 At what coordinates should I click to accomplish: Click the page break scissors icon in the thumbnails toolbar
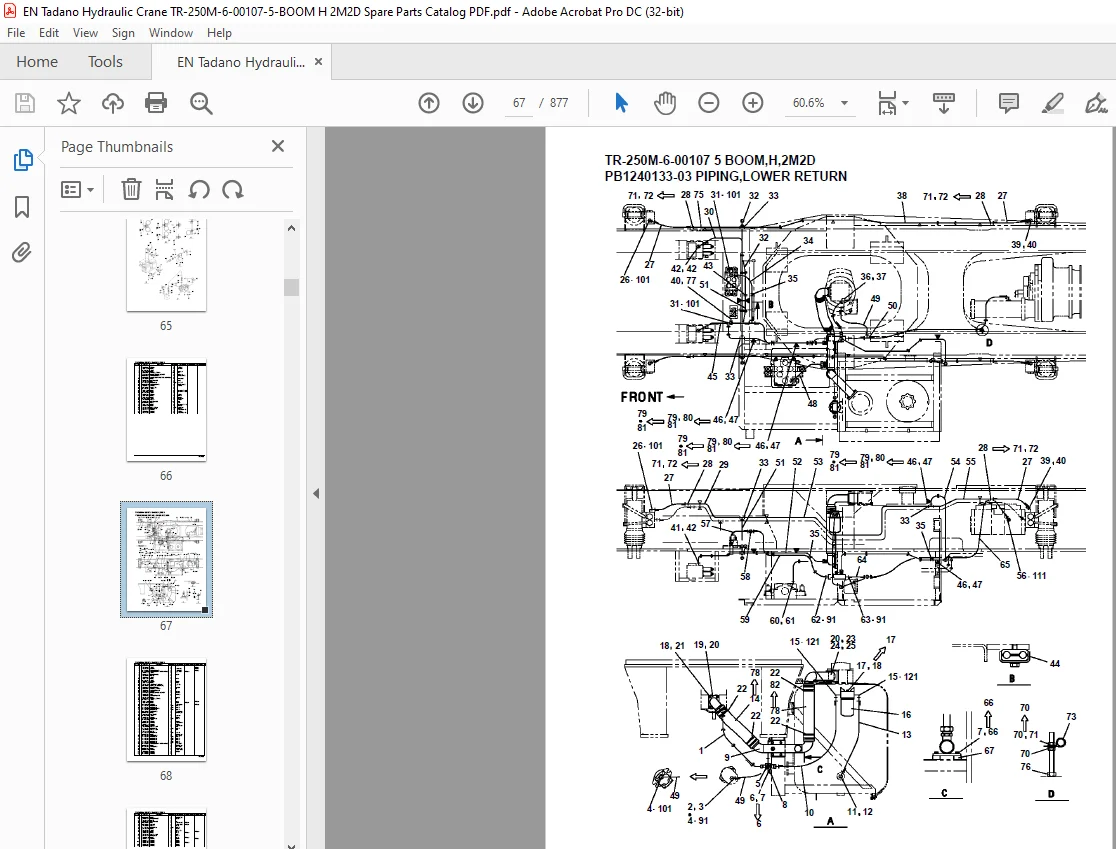point(164,189)
